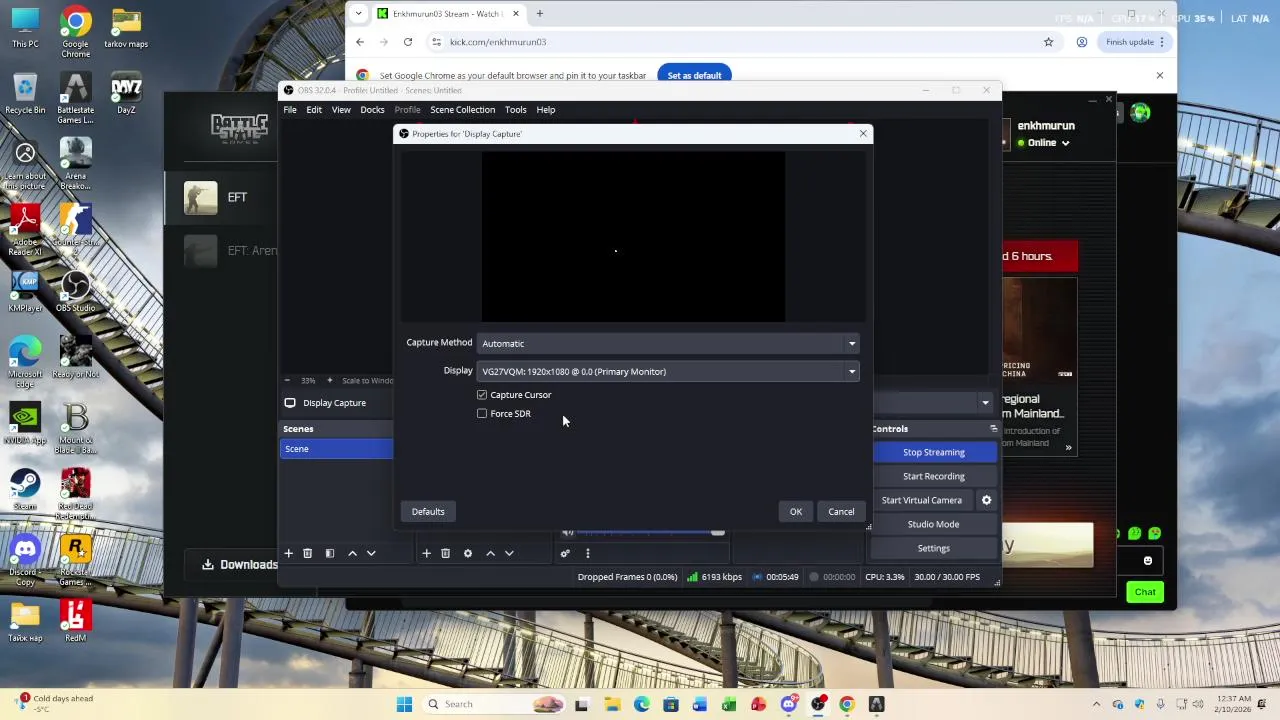This screenshot has width=1280, height=720.
Task: Move scene down with the arrow icon
Action: coord(371,553)
